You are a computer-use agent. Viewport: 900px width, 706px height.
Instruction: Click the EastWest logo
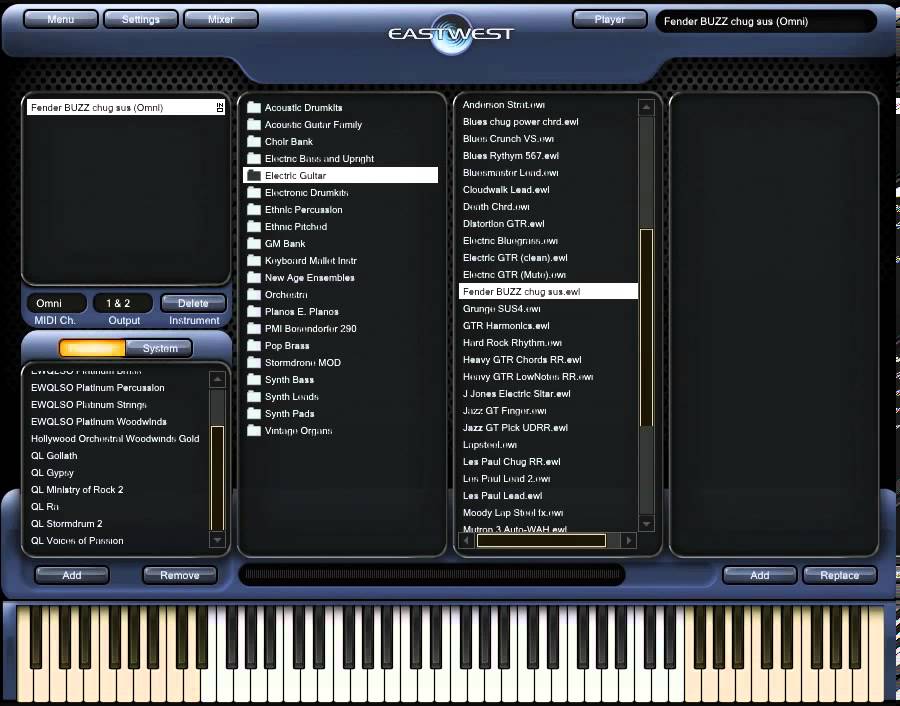(x=451, y=34)
